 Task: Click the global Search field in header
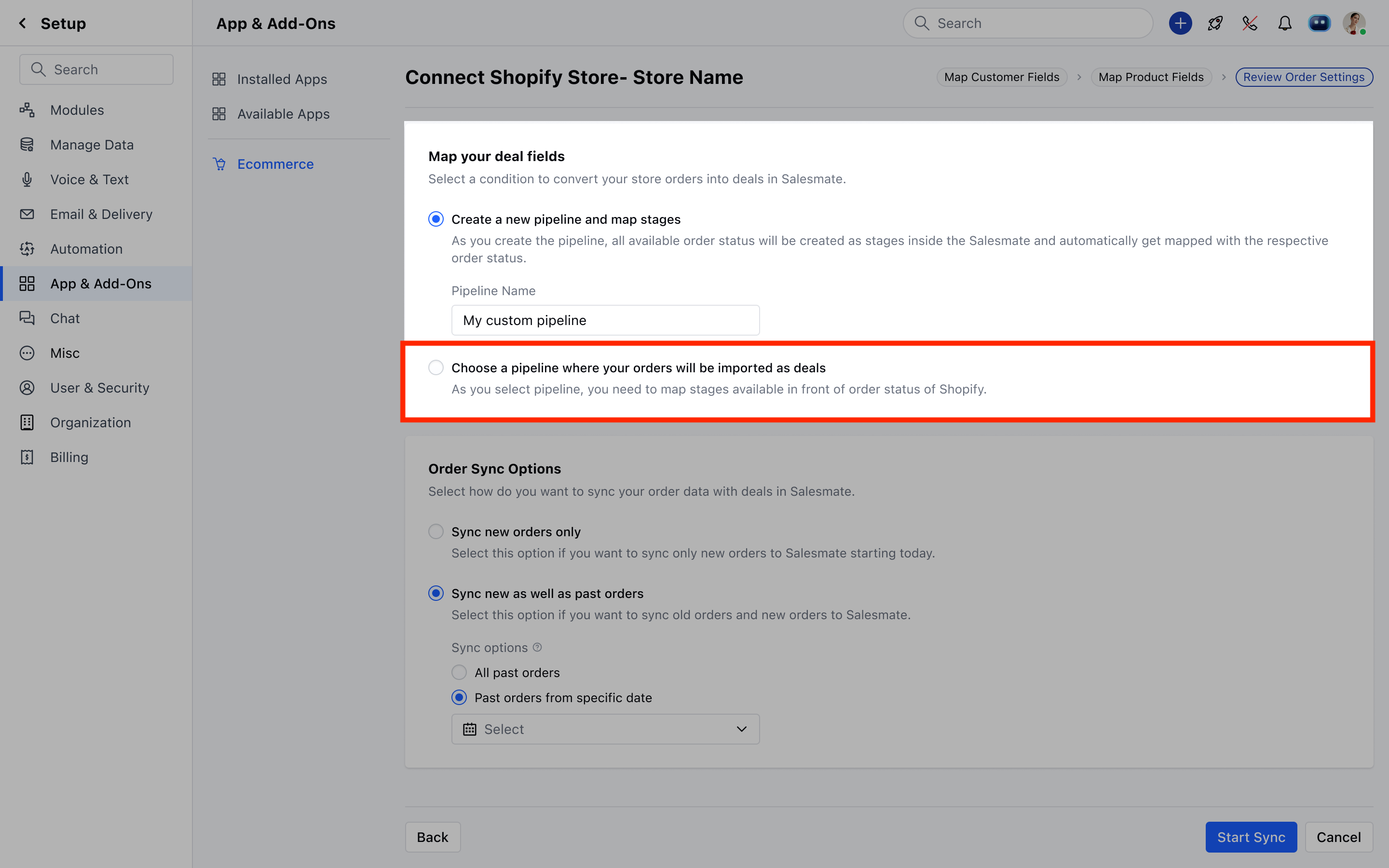(x=1027, y=23)
